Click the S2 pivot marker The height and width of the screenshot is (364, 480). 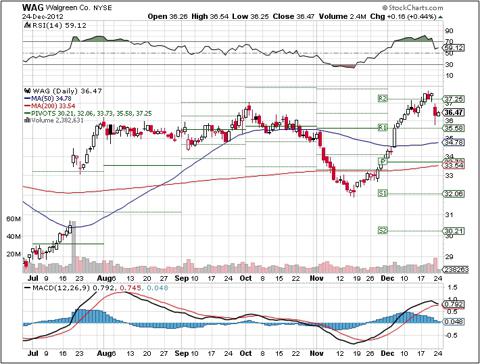tap(383, 230)
